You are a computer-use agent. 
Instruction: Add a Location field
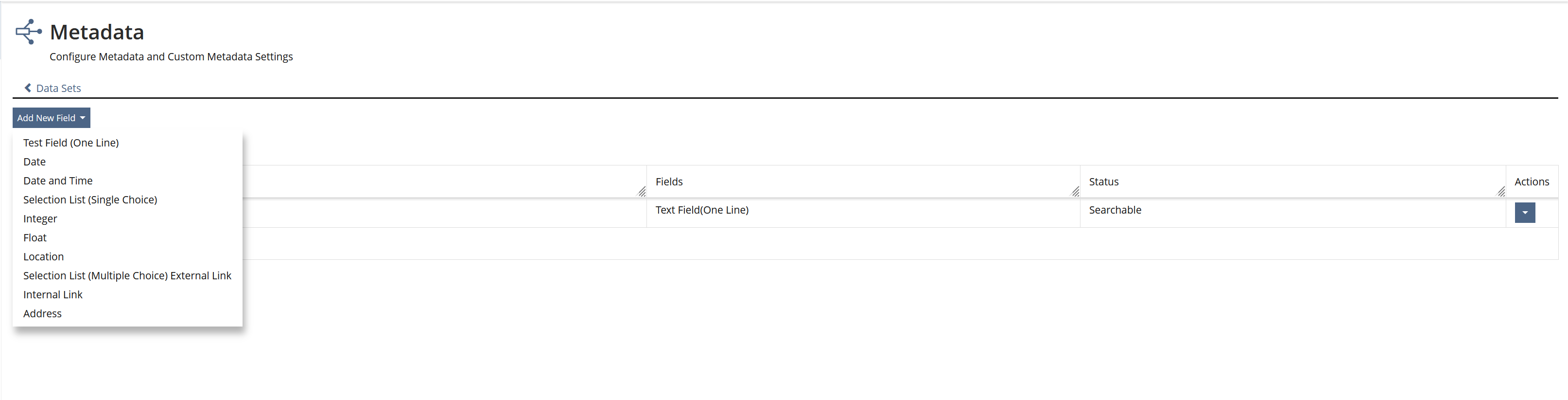point(43,257)
